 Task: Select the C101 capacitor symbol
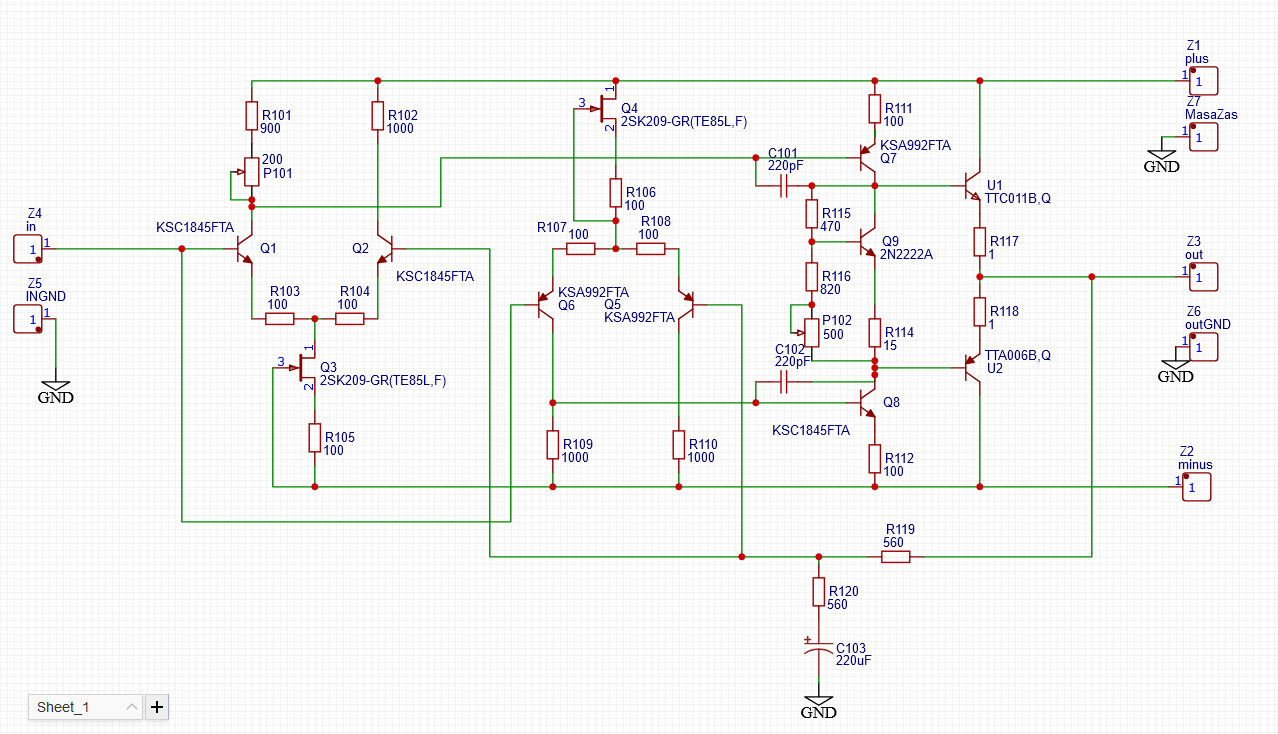tap(784, 186)
